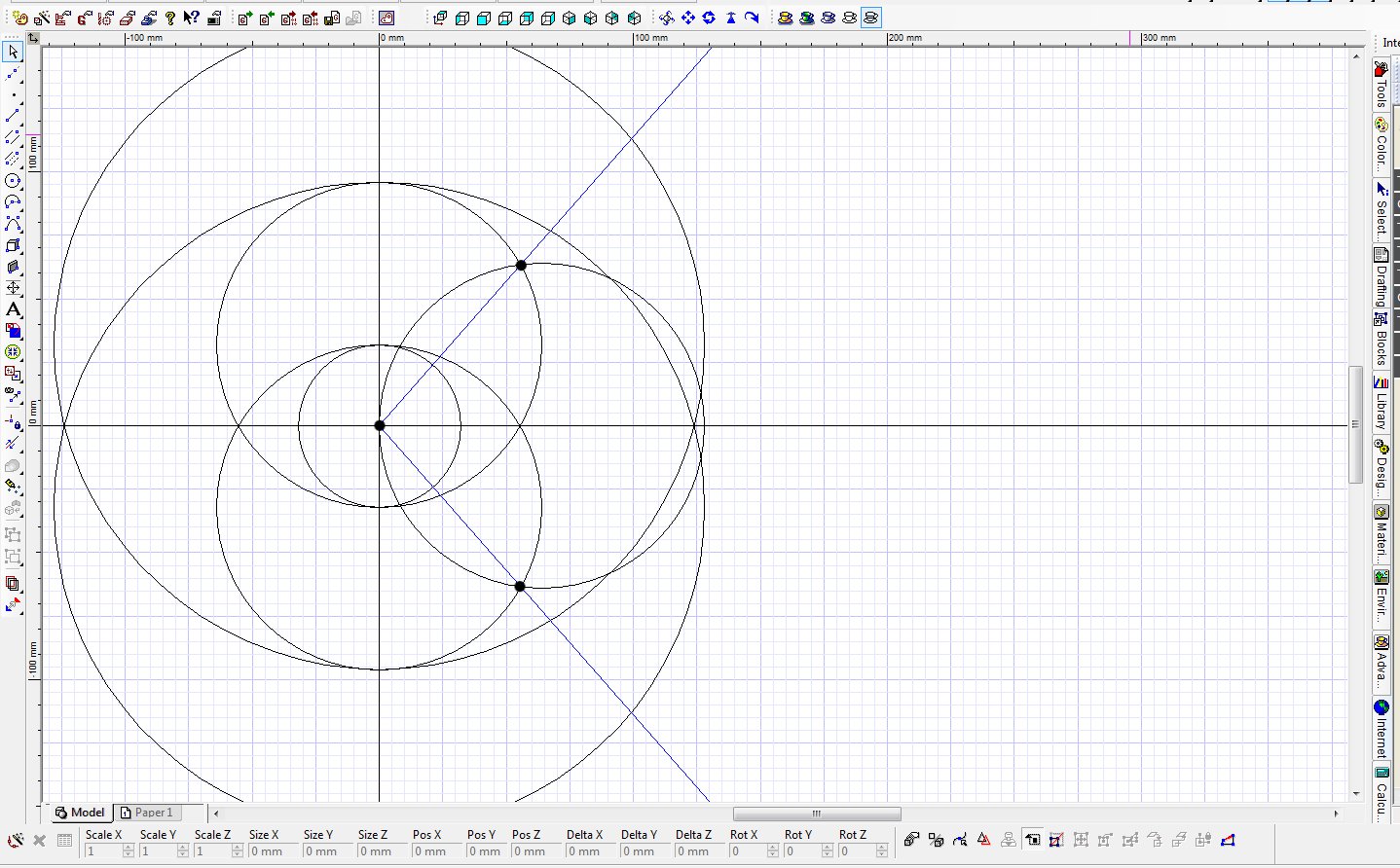Toggle the first yellow render mode button
1400x868 pixels.
[x=785, y=18]
